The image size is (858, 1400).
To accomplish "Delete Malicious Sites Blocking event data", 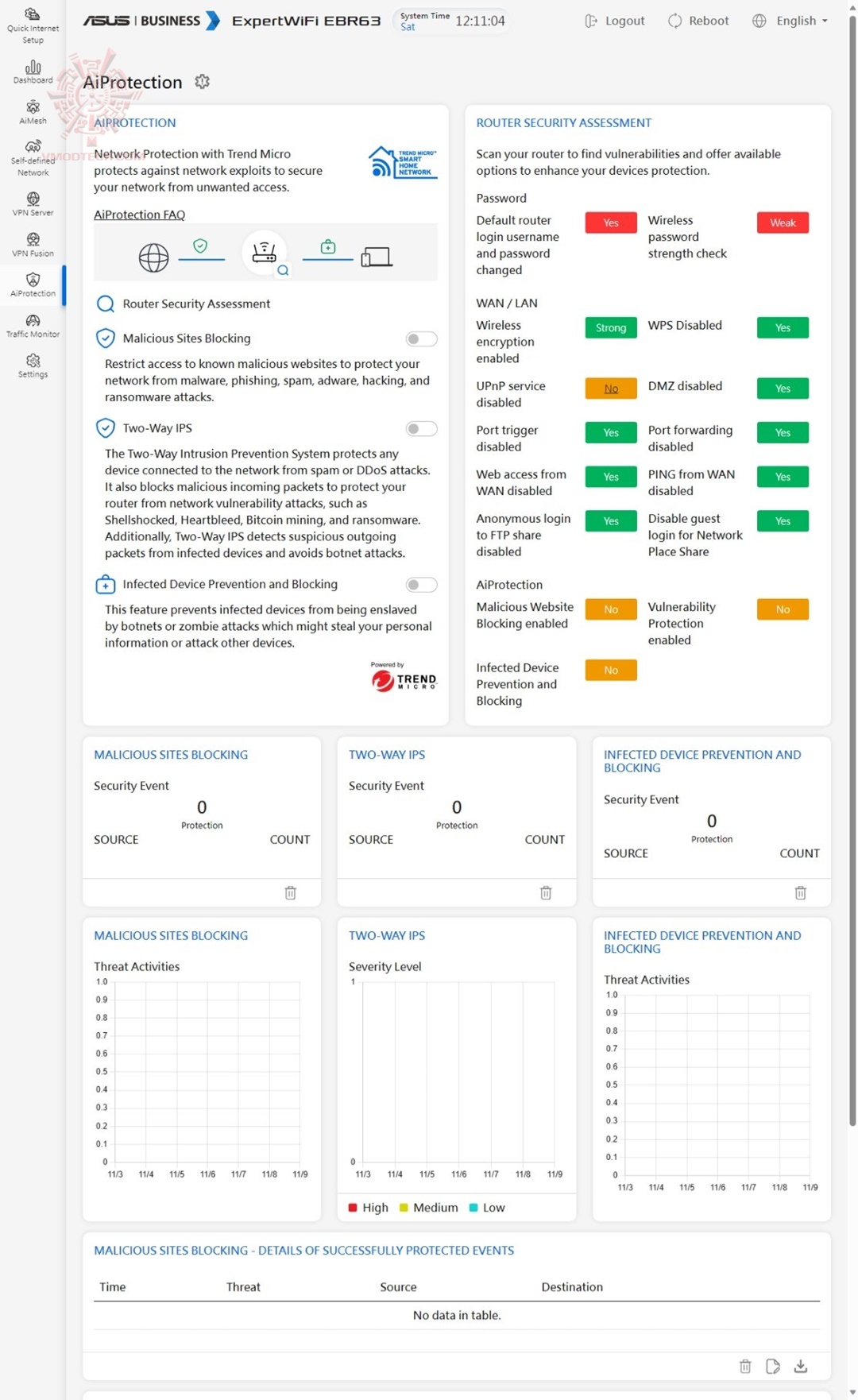I will click(x=291, y=893).
